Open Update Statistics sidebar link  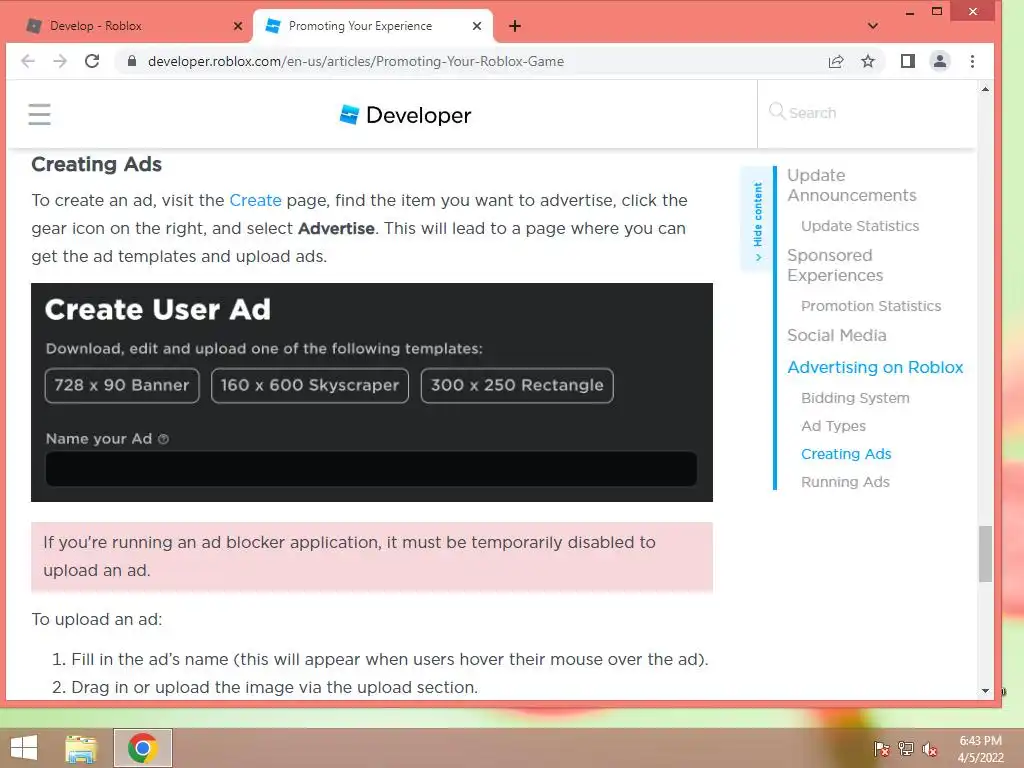click(860, 226)
